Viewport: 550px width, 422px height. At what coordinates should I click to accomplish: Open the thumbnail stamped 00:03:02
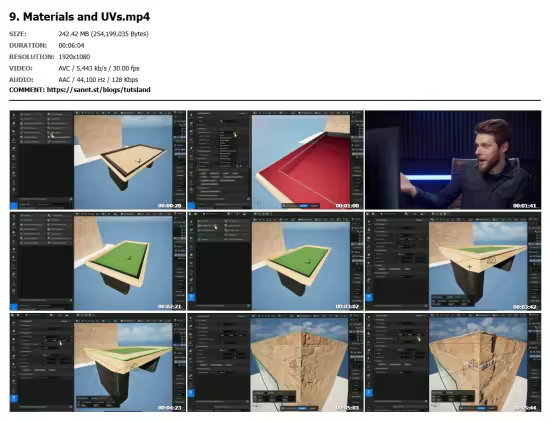coord(275,261)
